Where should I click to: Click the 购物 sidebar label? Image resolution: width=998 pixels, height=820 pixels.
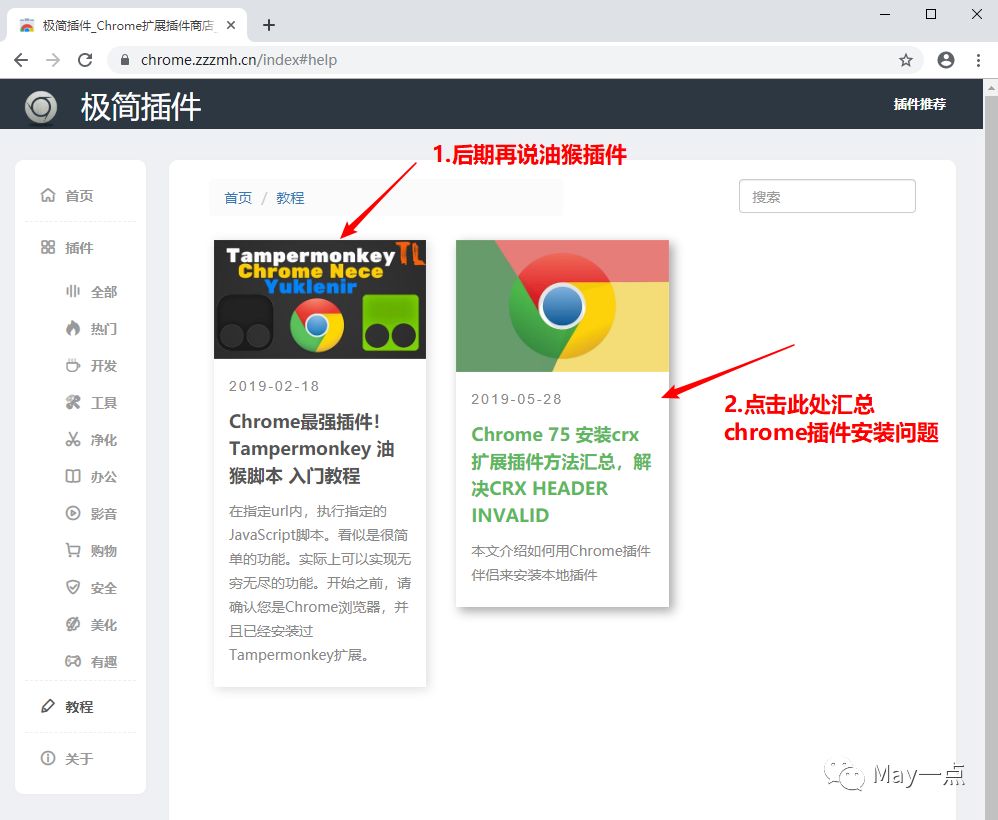[x=104, y=551]
